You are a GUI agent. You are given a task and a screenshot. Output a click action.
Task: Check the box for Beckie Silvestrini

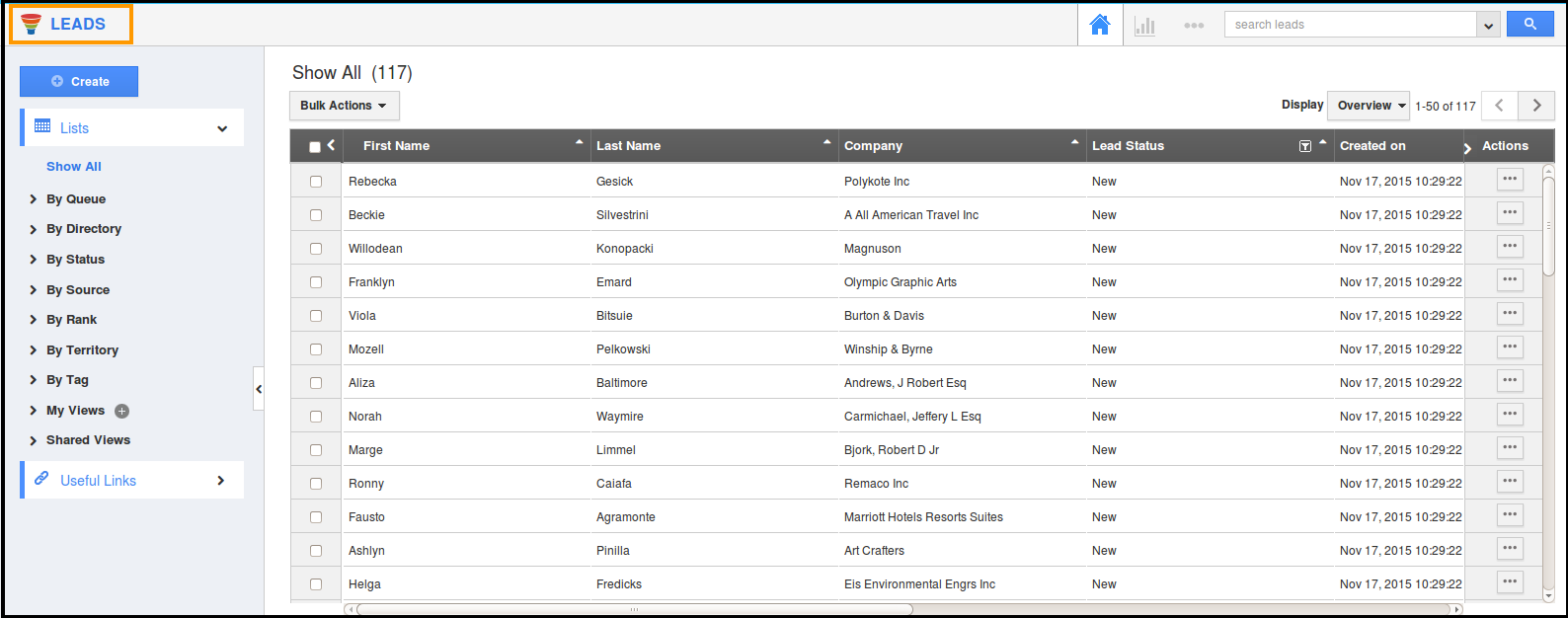click(x=316, y=215)
